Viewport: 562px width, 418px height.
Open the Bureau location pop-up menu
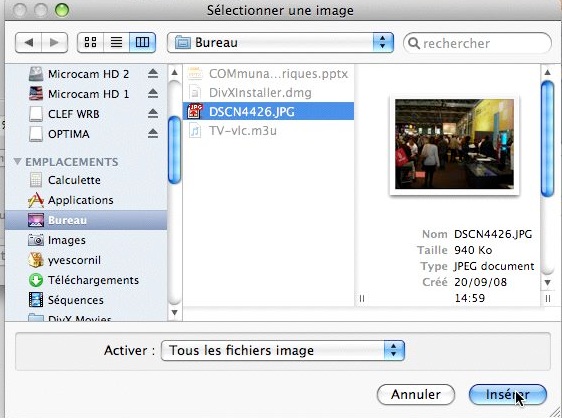point(280,43)
